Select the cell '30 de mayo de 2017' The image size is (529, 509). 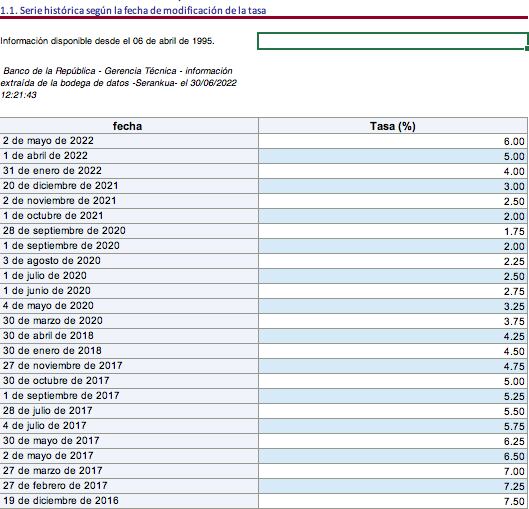point(129,441)
